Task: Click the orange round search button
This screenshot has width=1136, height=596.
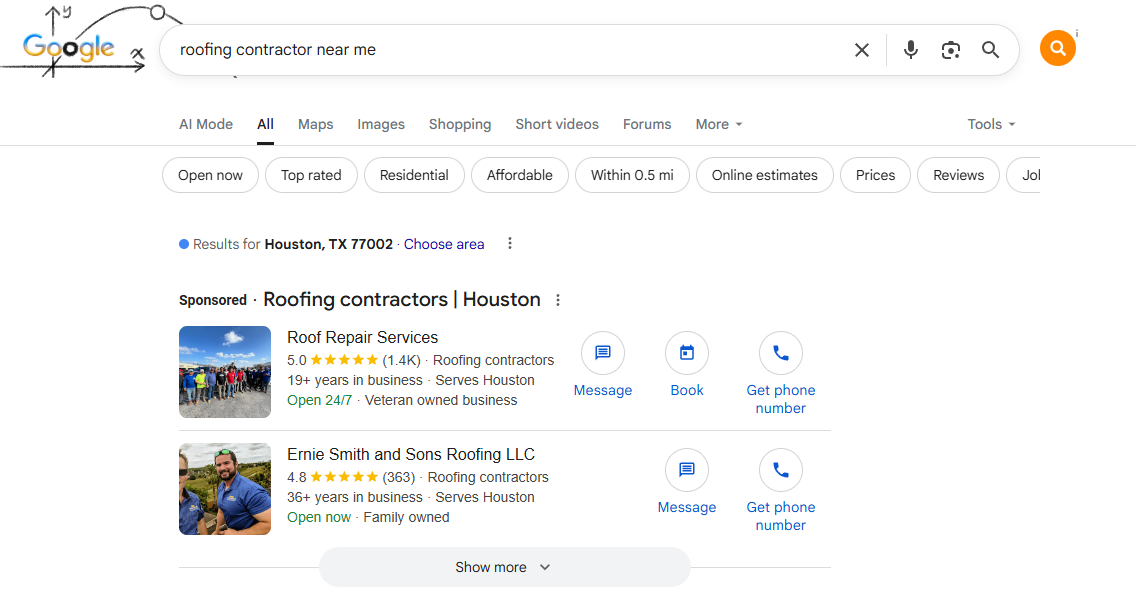Action: click(1058, 49)
